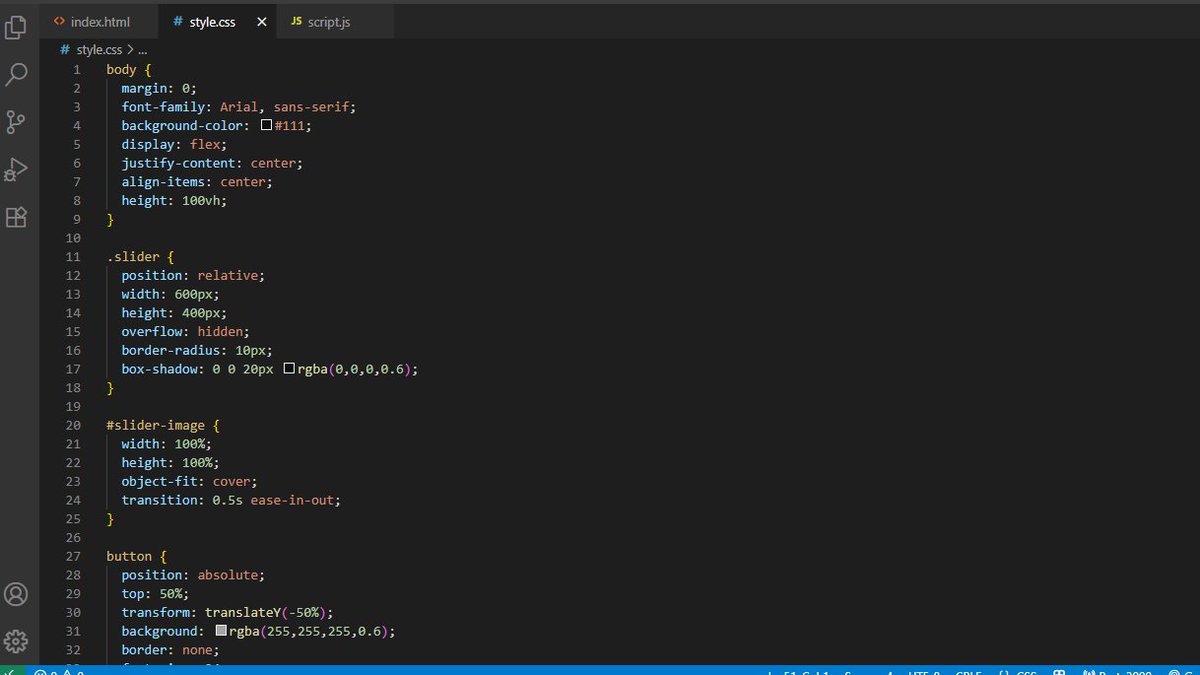
Task: Open the Manage gear menu
Action: tap(16, 641)
